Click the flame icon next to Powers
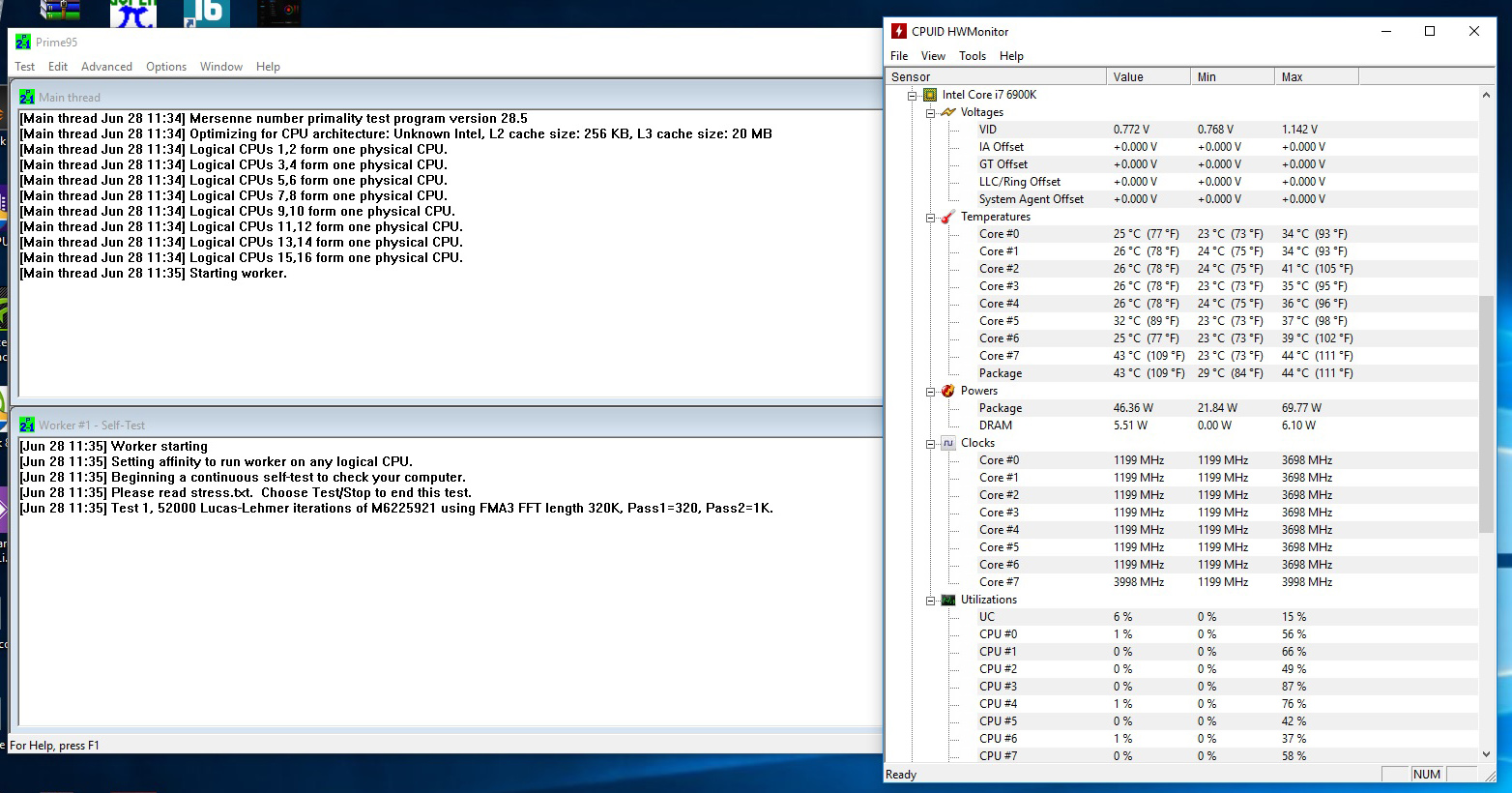Viewport: 1512px width, 793px height. pyautogui.click(x=947, y=391)
